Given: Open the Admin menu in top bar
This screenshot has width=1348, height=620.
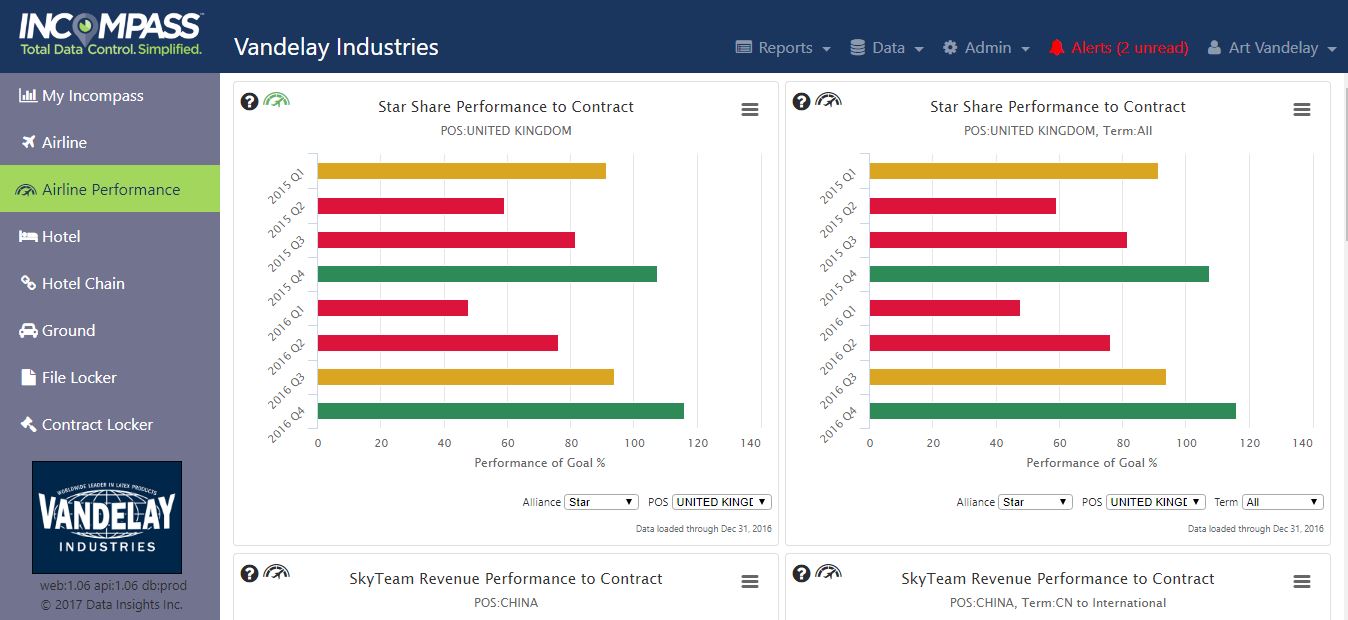Looking at the screenshot, I should pos(986,48).
